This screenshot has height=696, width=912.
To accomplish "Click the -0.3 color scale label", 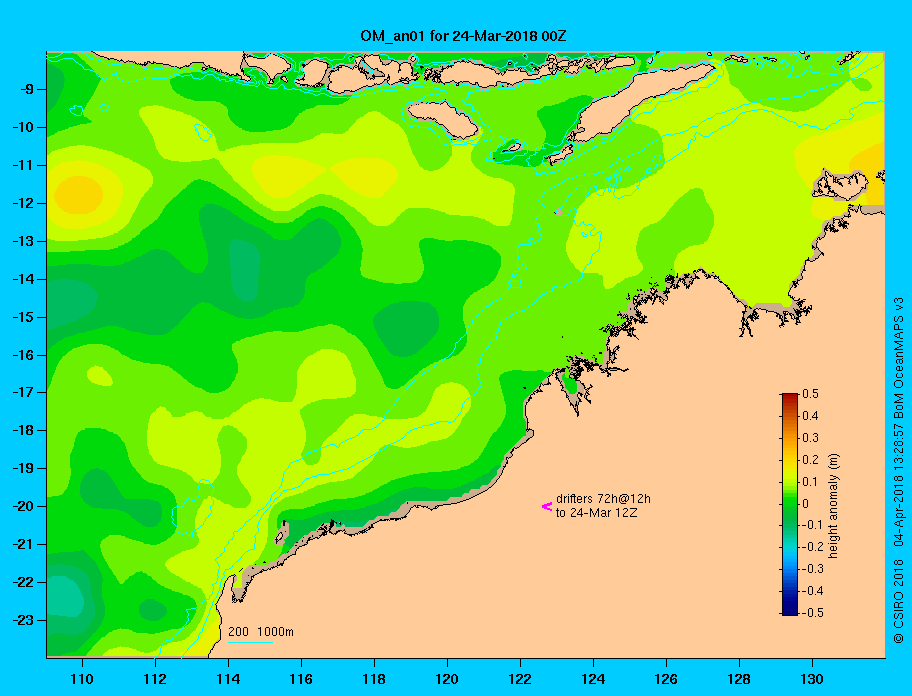I will 813,569.
